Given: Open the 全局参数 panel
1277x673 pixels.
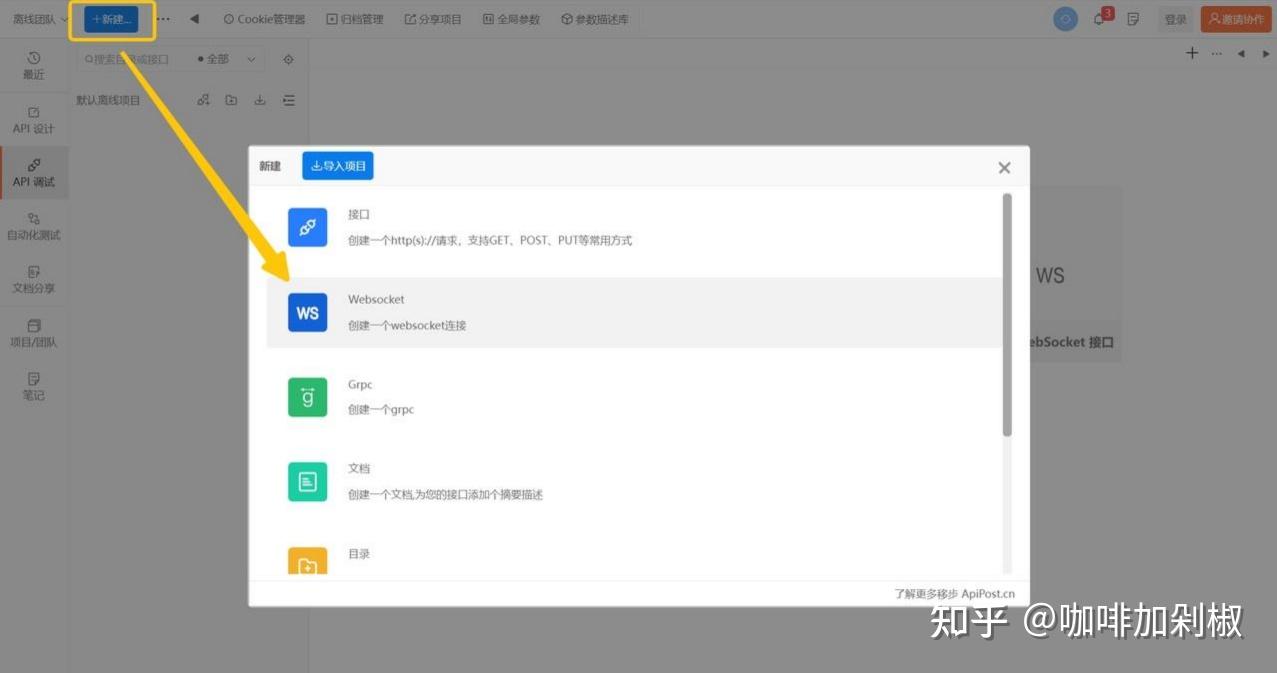Looking at the screenshot, I should (511, 18).
